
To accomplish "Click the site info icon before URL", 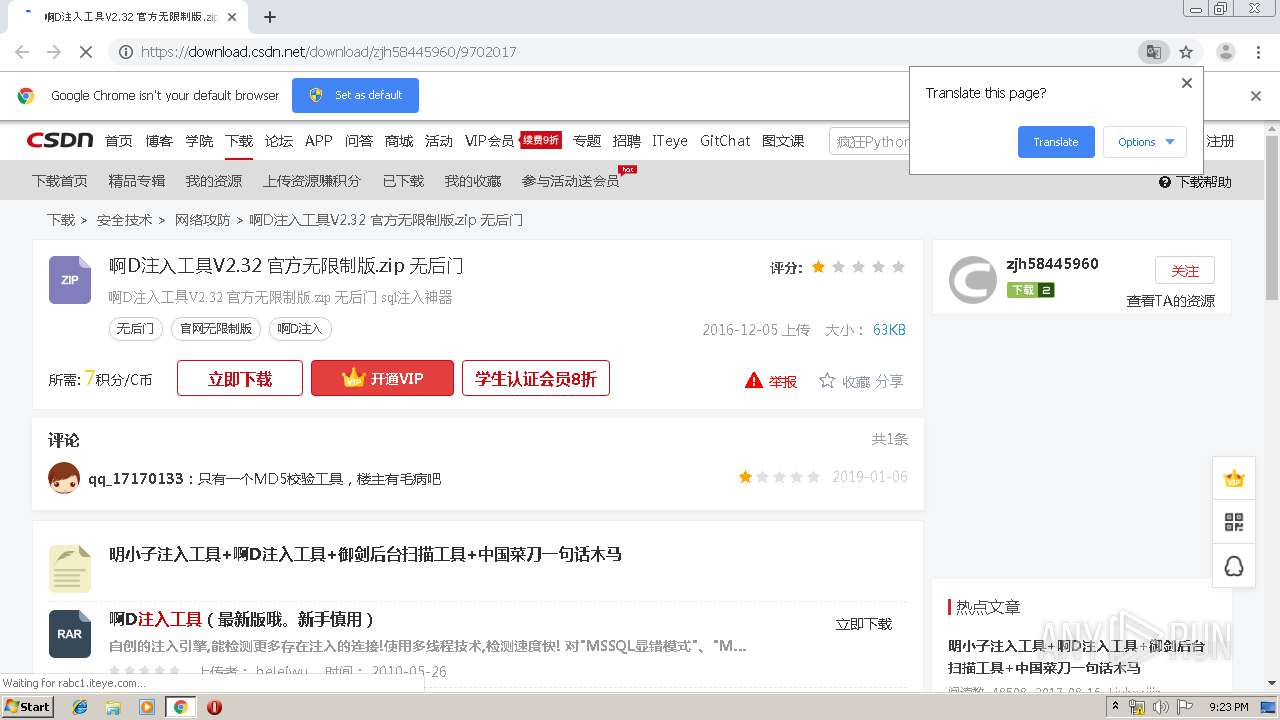I will tap(126, 52).
